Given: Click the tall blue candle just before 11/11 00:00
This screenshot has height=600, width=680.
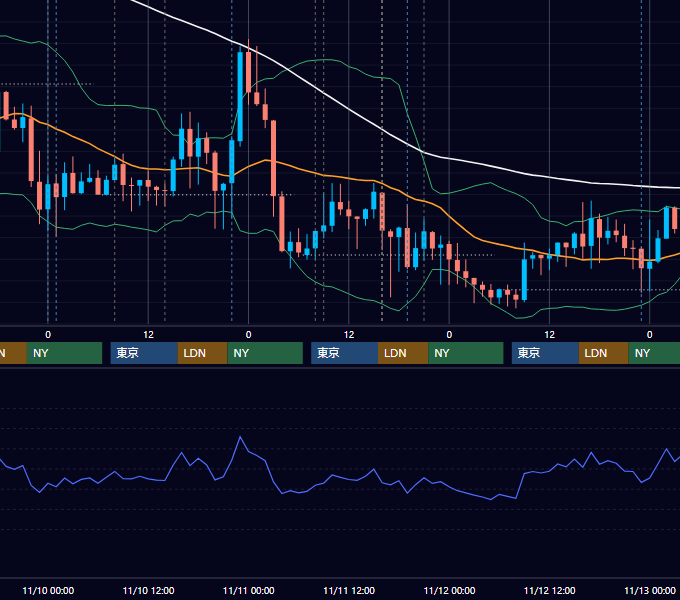Looking at the screenshot, I should point(240,96).
